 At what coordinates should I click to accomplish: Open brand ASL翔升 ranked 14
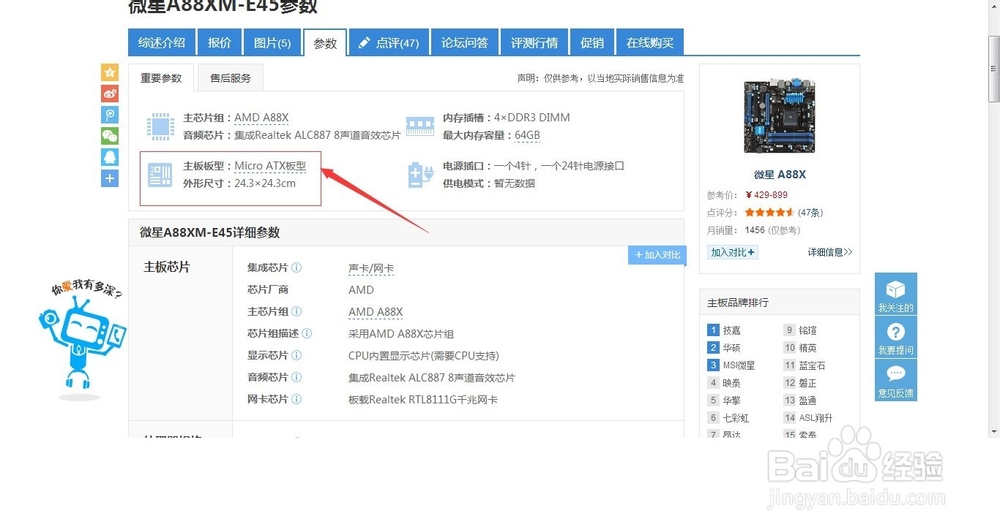816,418
